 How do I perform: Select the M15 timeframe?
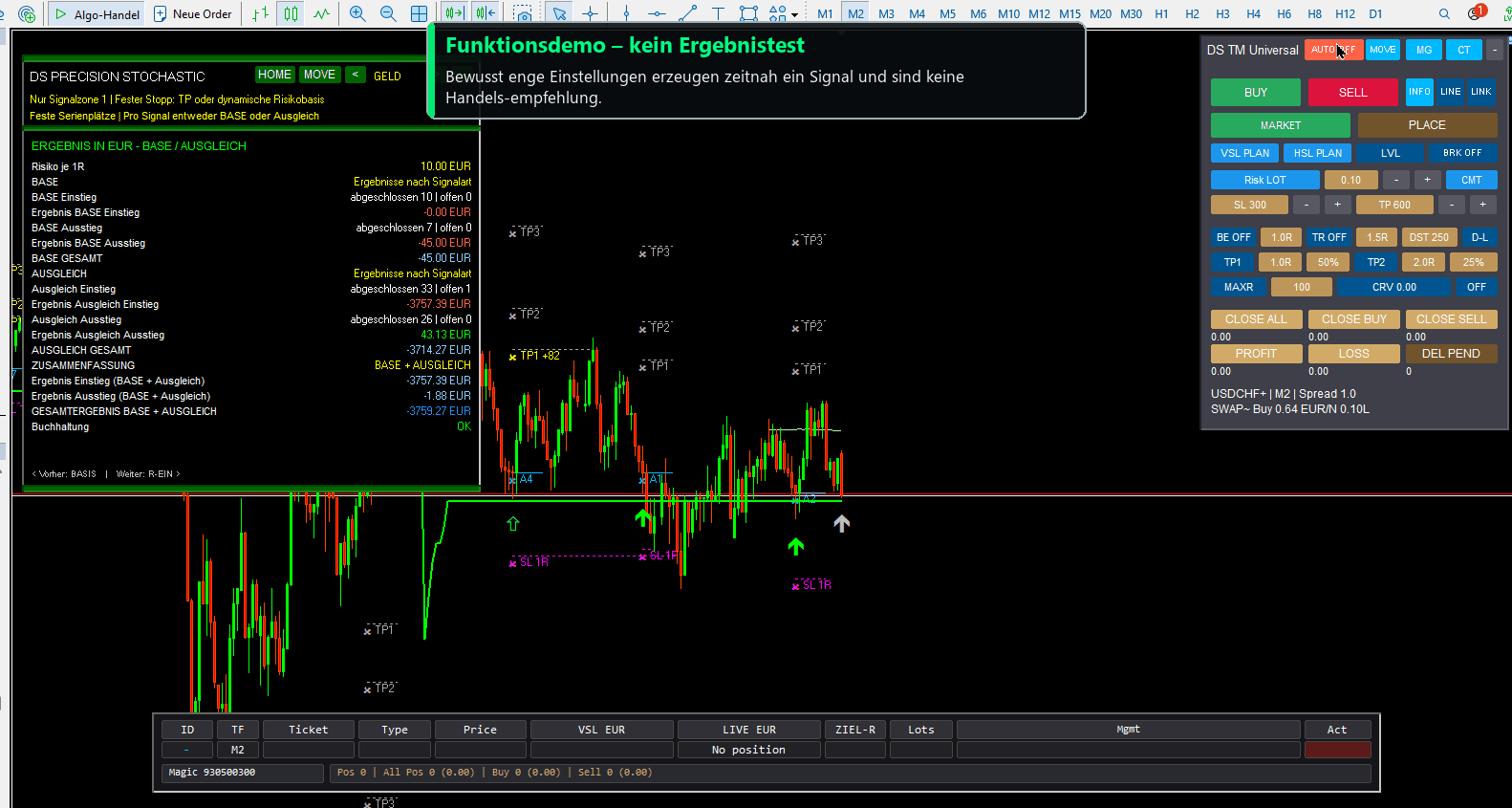pos(1069,13)
